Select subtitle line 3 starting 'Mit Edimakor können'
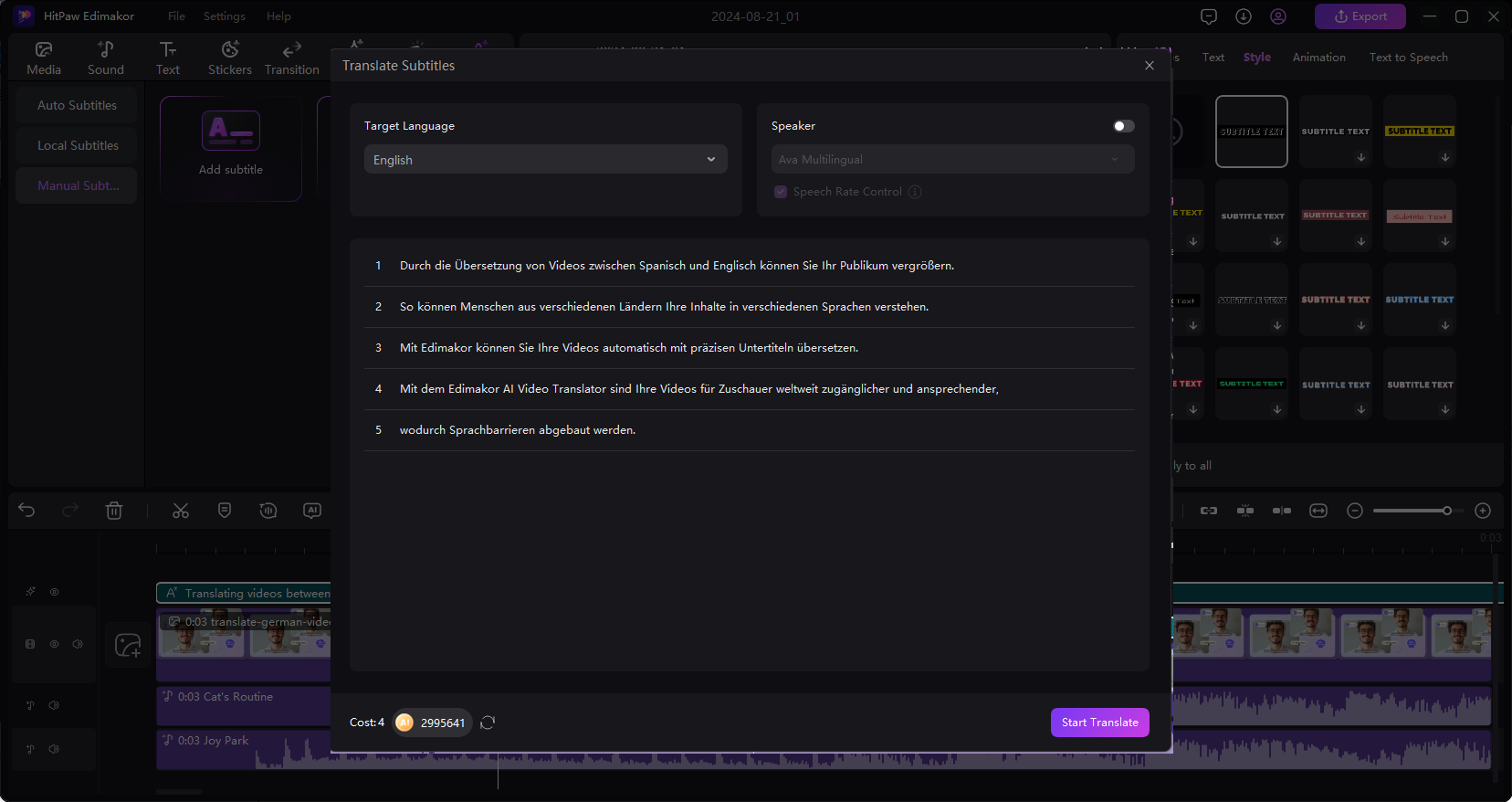 coord(750,348)
